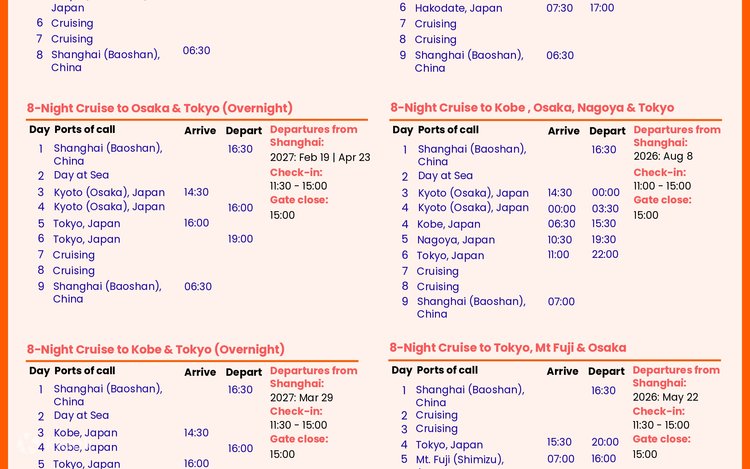Click 'Departures from Shanghai' label above Aug 8
The height and width of the screenshot is (469, 750).
[676, 136]
